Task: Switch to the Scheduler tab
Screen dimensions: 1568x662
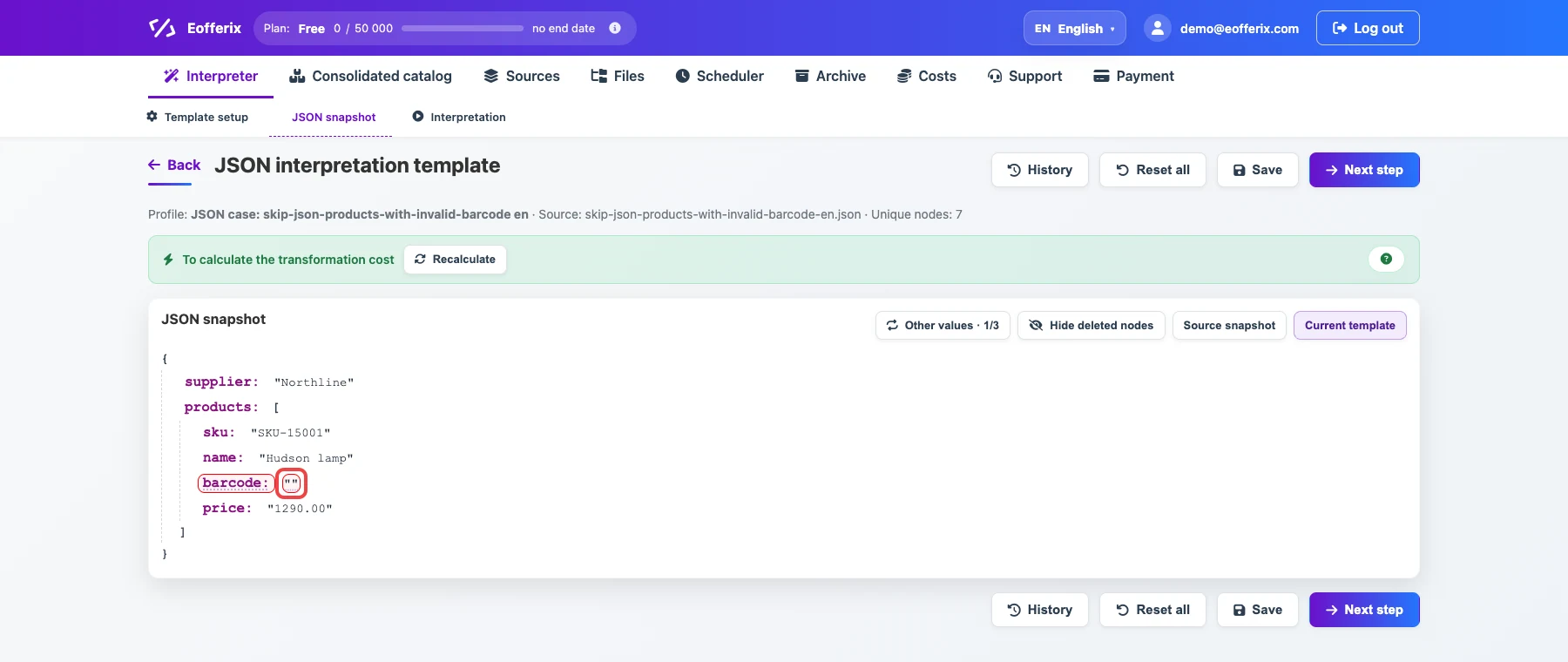Action: click(720, 76)
